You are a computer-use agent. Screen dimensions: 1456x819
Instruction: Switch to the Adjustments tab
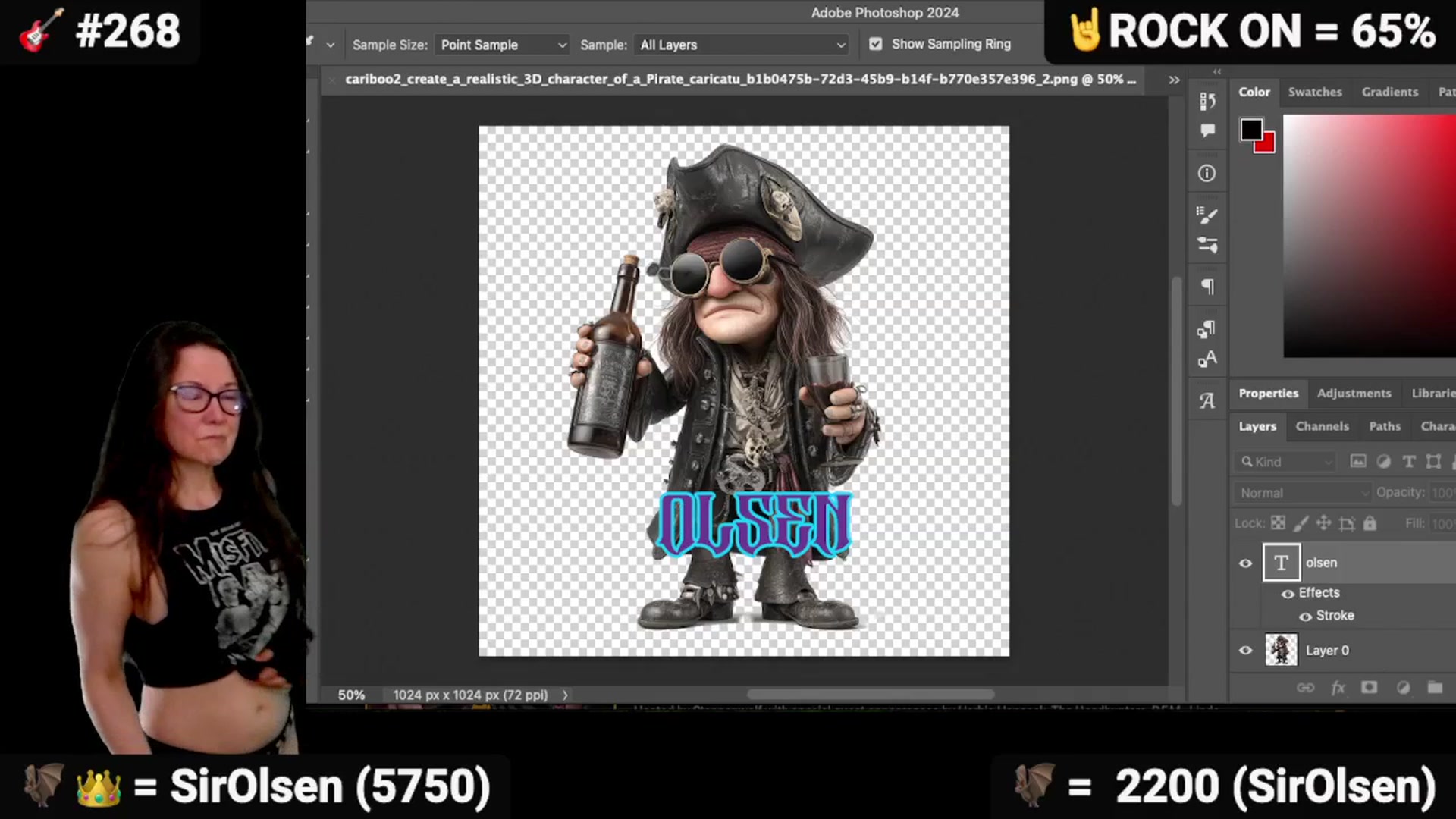[1354, 393]
